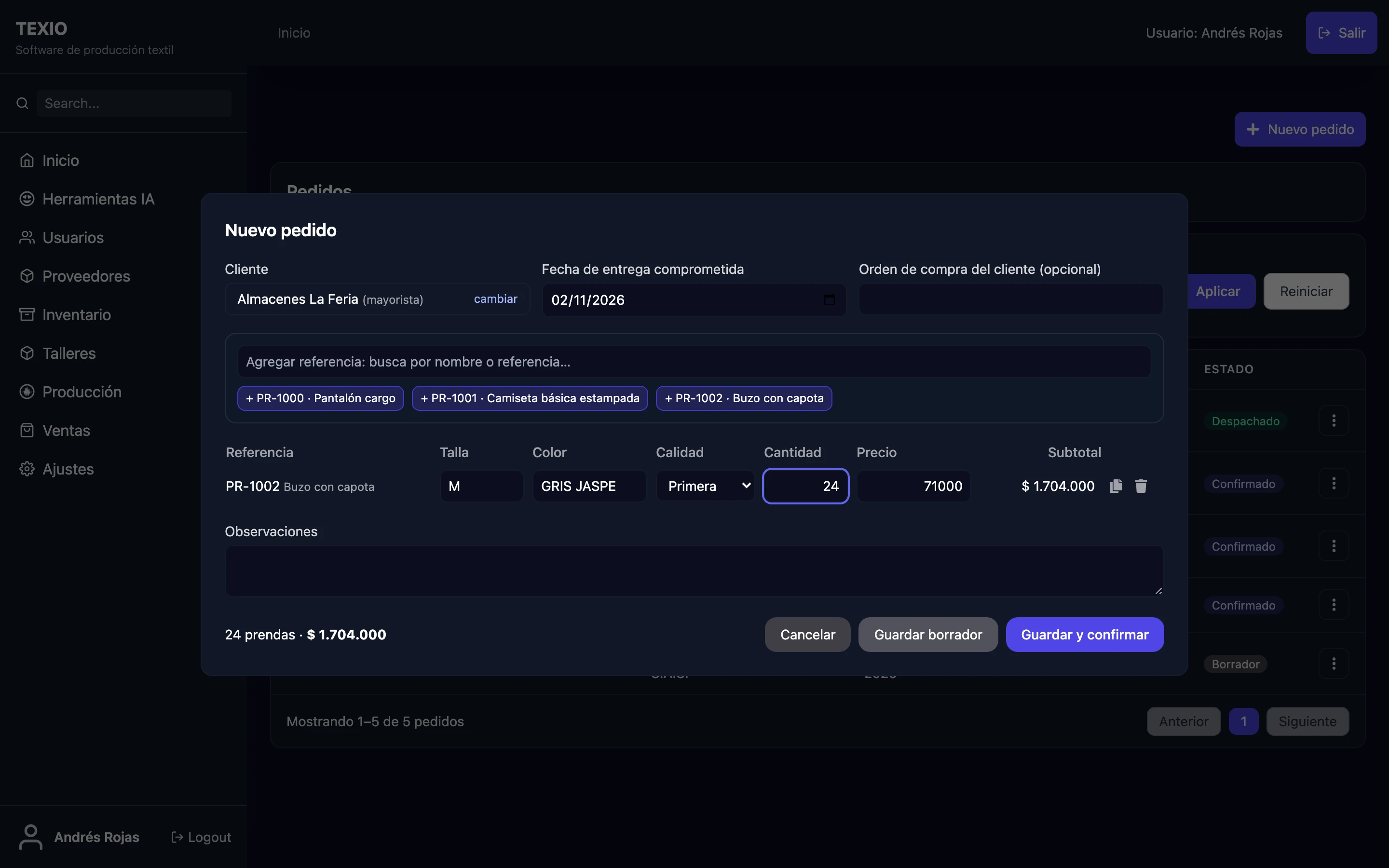Click the Salir button in header
Screen dimensions: 1389x868
pyautogui.click(x=1341, y=33)
